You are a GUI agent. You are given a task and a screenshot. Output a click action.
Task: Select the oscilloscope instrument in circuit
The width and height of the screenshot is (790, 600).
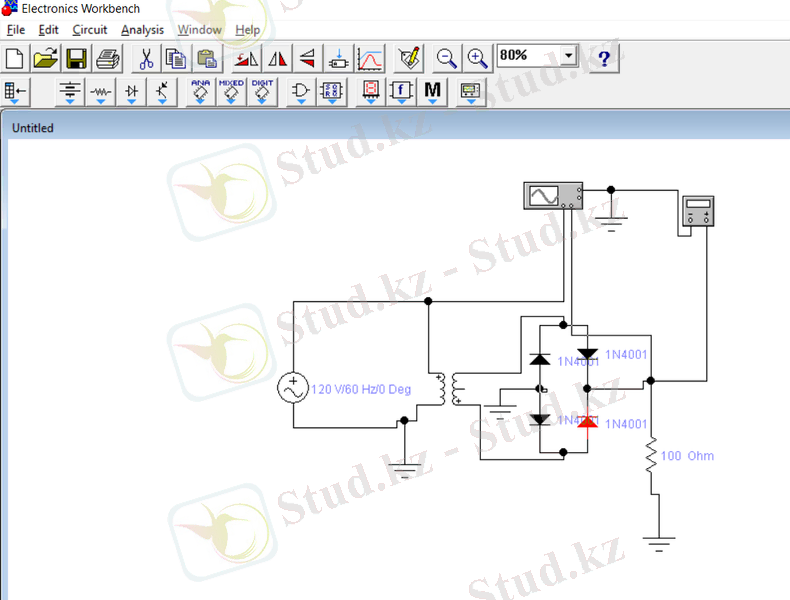pyautogui.click(x=552, y=196)
